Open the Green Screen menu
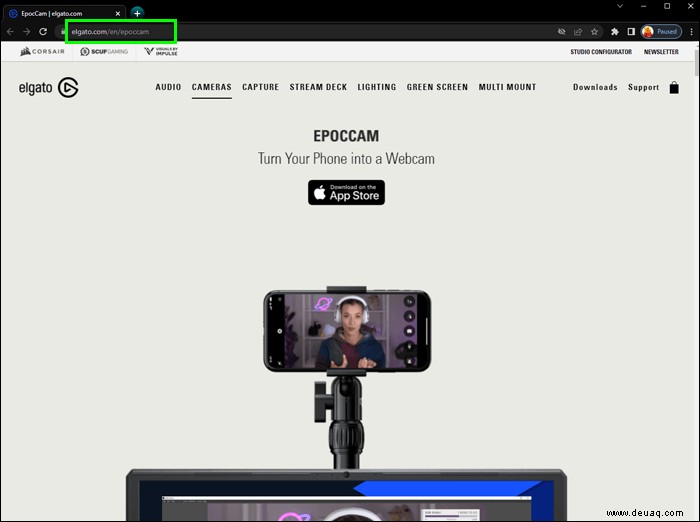 coord(437,87)
